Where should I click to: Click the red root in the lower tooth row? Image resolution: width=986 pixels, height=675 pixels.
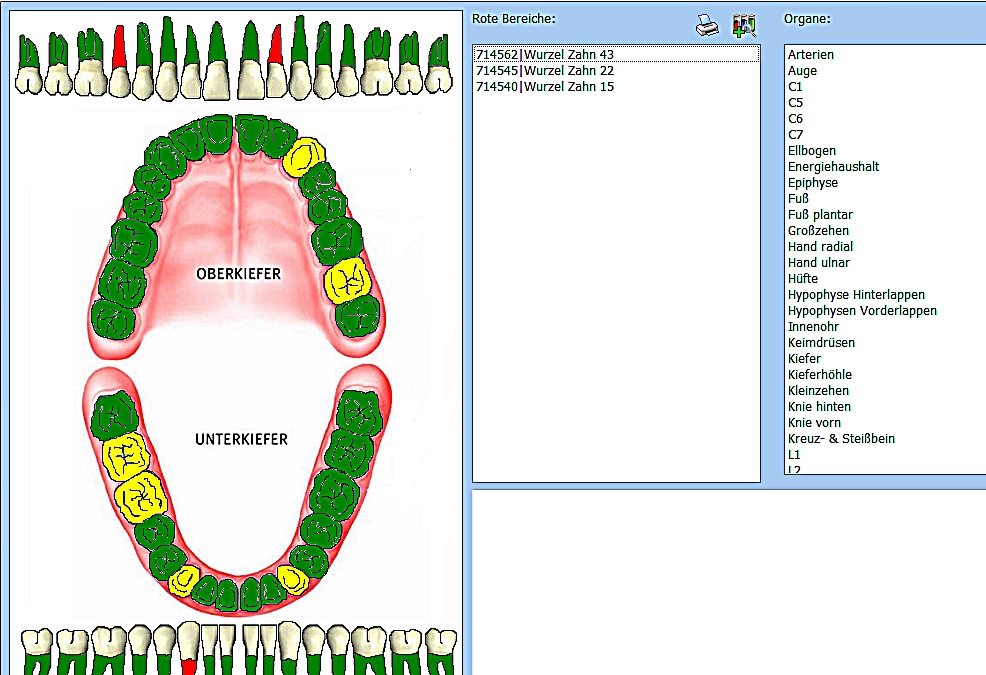click(188, 667)
